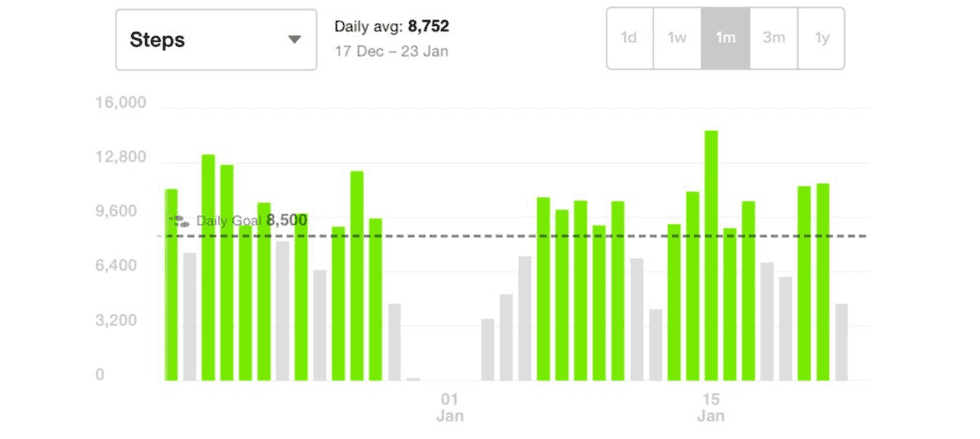Choose the 1m time range tab
Screen dimensions: 980x439
coord(725,38)
